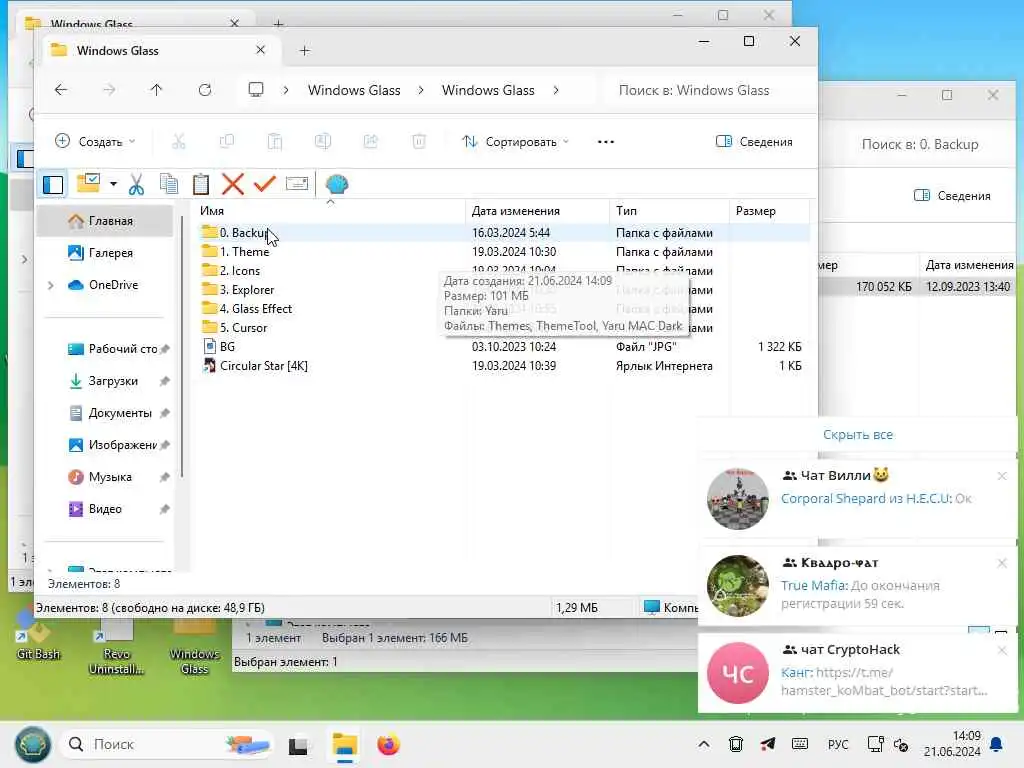The height and width of the screenshot is (768, 1024).
Task: Click the folder options icon in classic toolbar
Action: click(x=89, y=184)
